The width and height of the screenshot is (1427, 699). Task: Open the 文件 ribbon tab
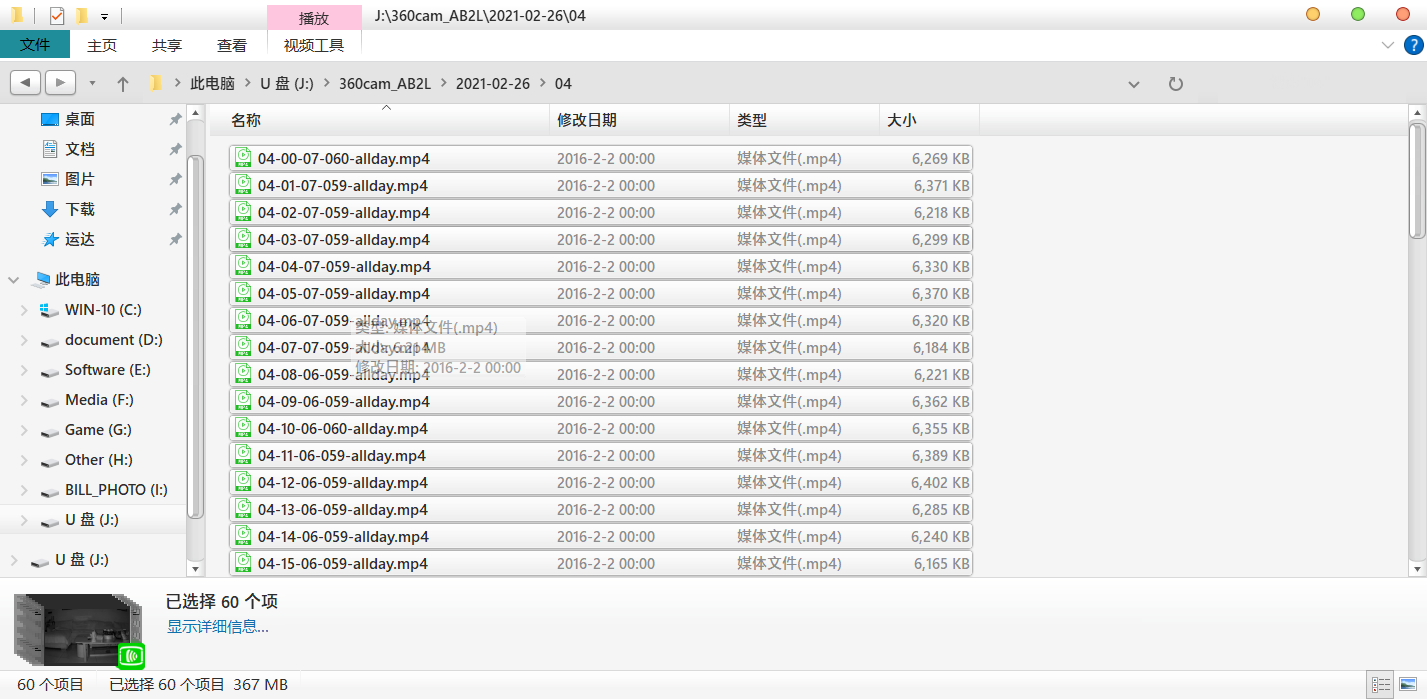tap(35, 45)
